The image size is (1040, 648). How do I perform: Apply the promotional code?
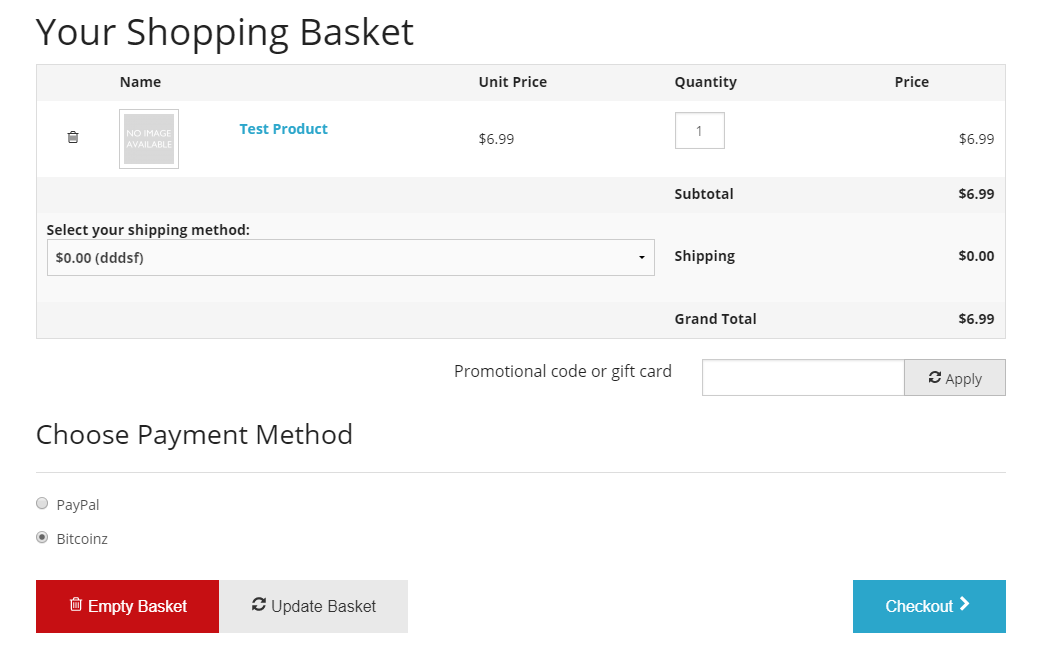(x=954, y=377)
